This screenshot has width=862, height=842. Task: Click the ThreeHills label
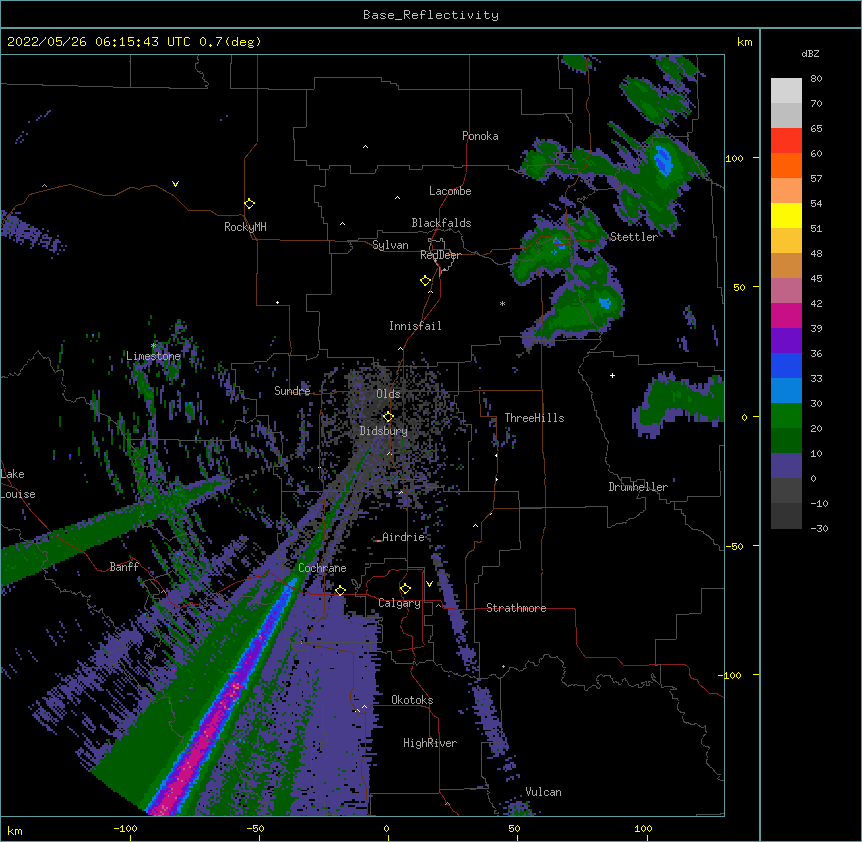534,418
